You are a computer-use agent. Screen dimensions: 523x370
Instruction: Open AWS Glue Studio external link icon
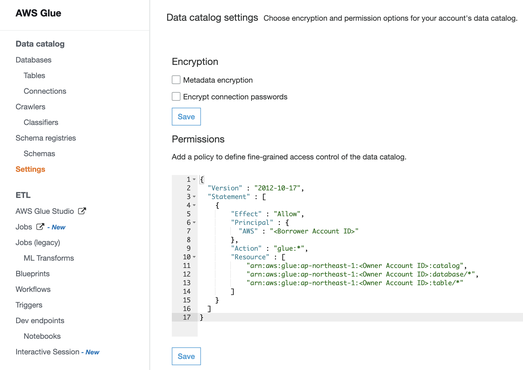coord(82,211)
